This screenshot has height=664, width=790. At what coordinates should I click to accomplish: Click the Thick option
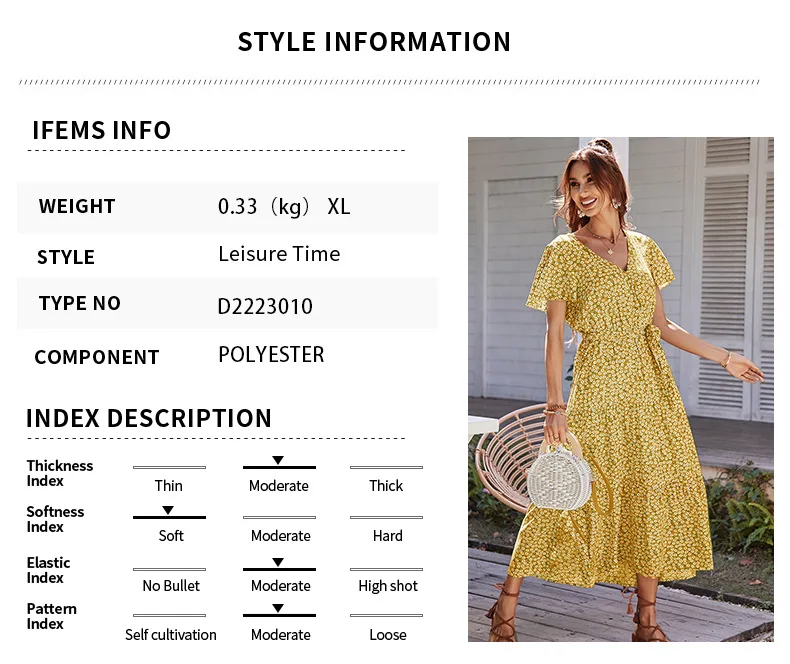point(386,486)
